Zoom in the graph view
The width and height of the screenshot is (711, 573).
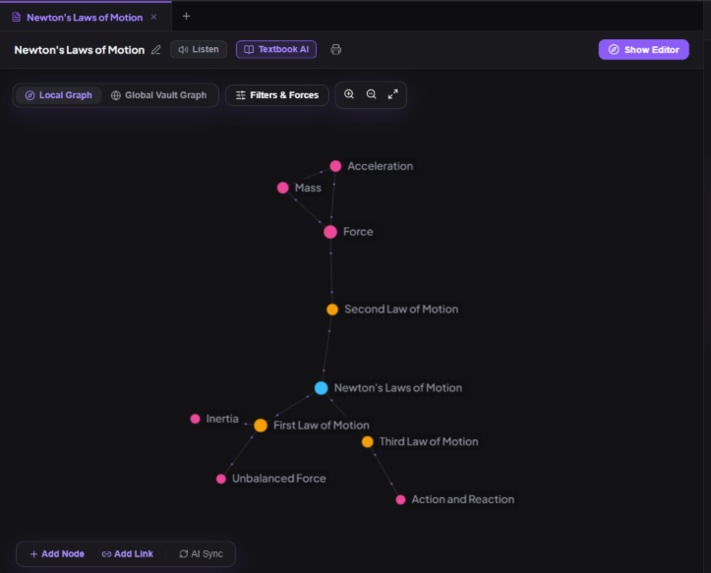pyautogui.click(x=349, y=94)
